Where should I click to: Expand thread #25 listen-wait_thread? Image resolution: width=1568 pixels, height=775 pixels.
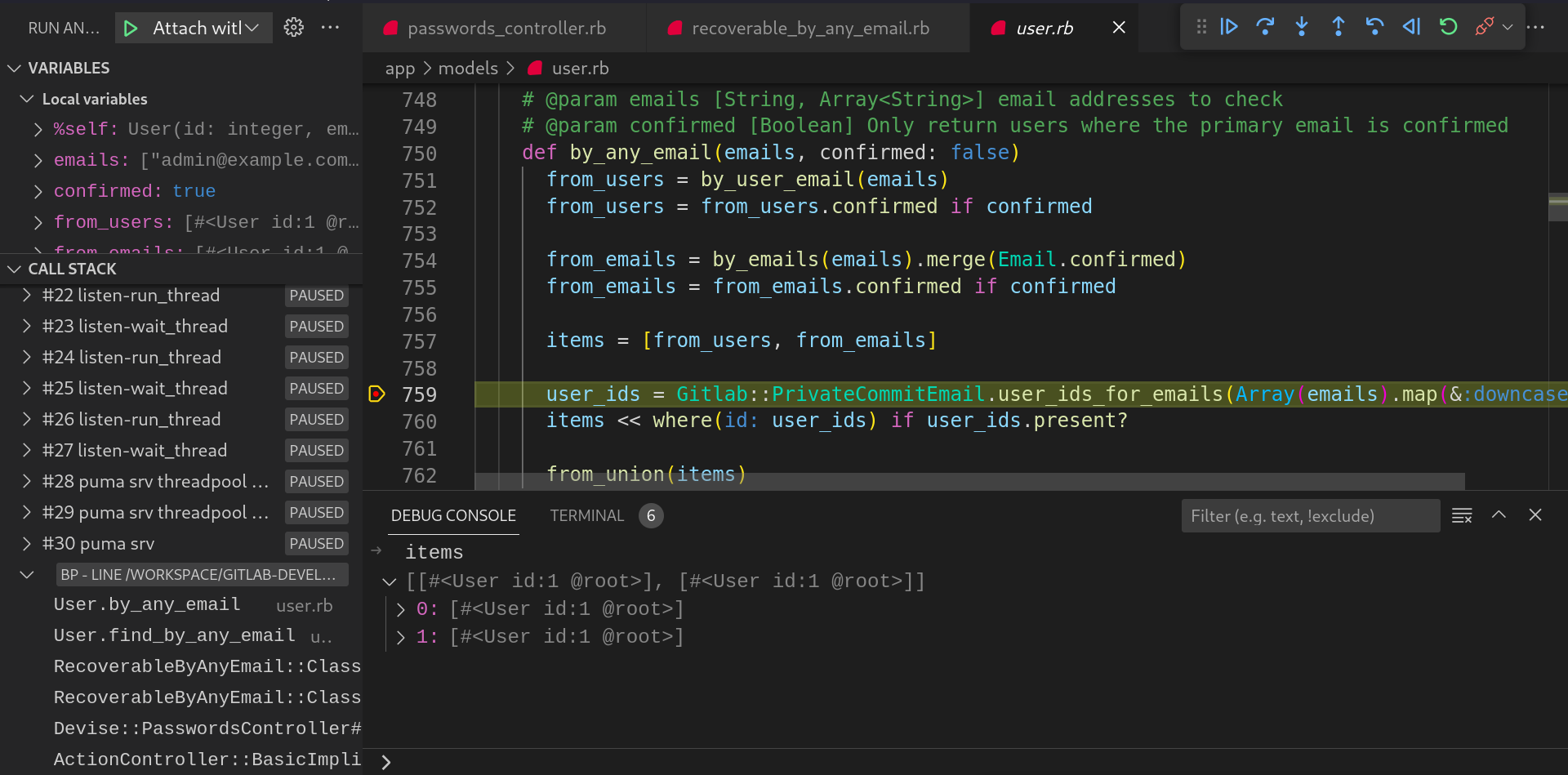pyautogui.click(x=27, y=388)
